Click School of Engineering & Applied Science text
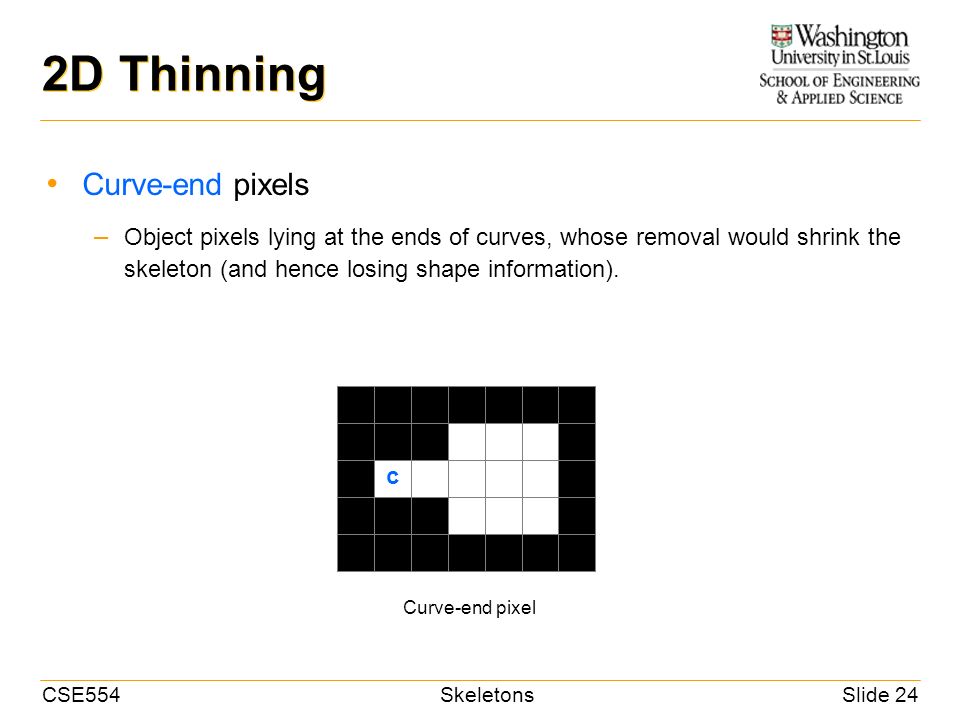This screenshot has height=720, width=960. coord(839,89)
